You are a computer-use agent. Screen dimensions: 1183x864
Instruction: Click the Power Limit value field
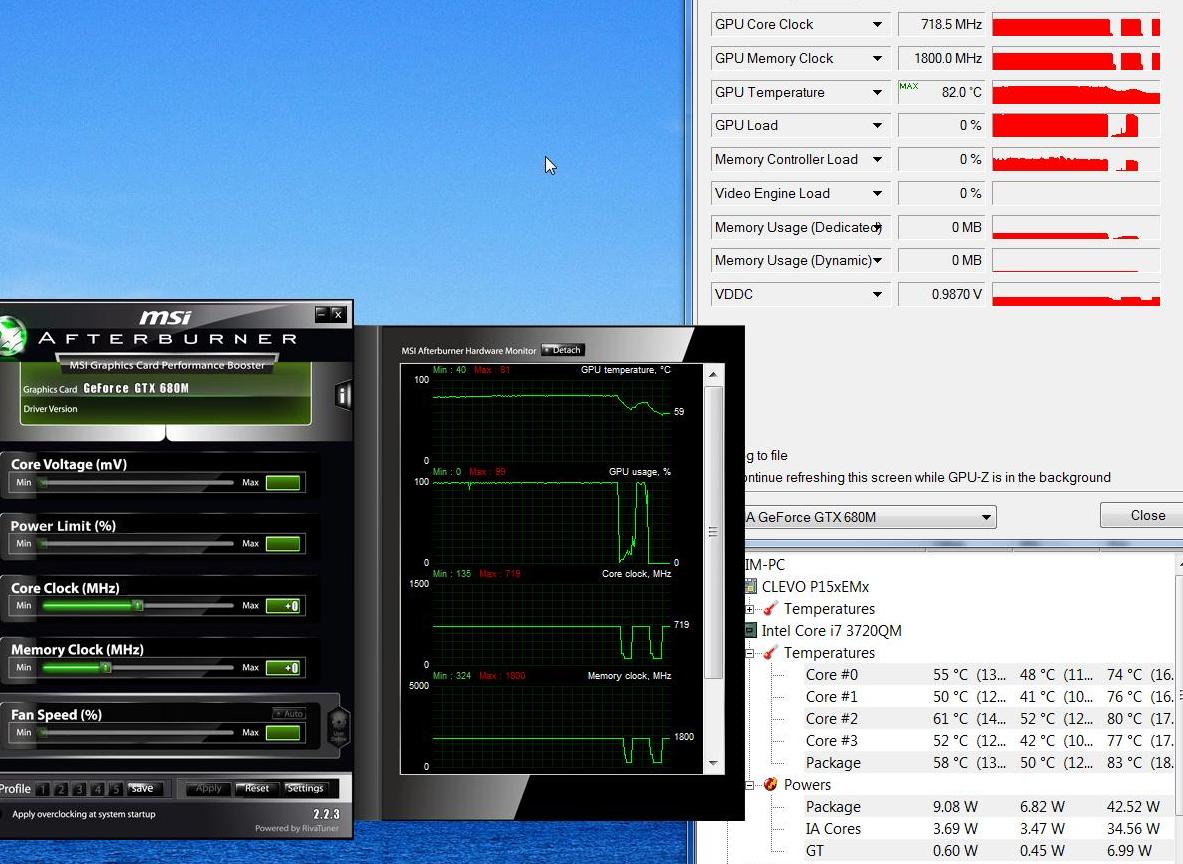[x=284, y=544]
